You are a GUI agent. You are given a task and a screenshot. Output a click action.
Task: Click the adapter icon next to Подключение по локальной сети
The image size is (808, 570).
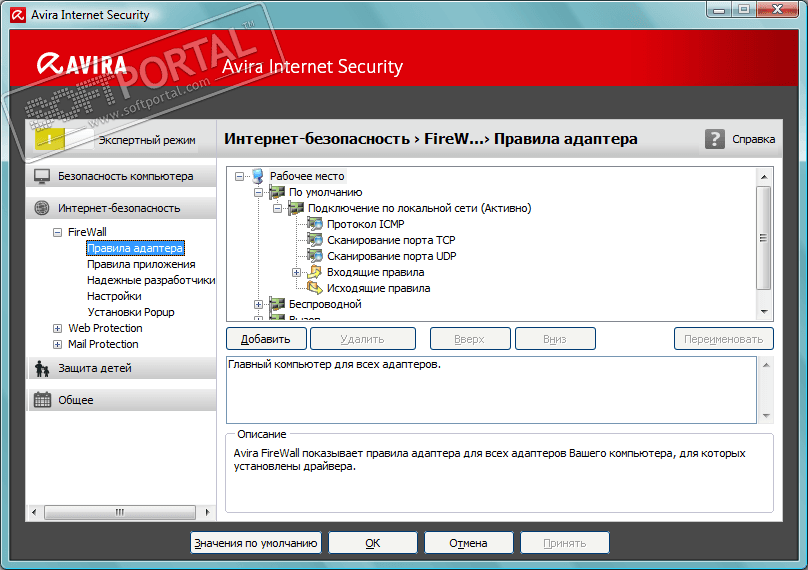[296, 208]
